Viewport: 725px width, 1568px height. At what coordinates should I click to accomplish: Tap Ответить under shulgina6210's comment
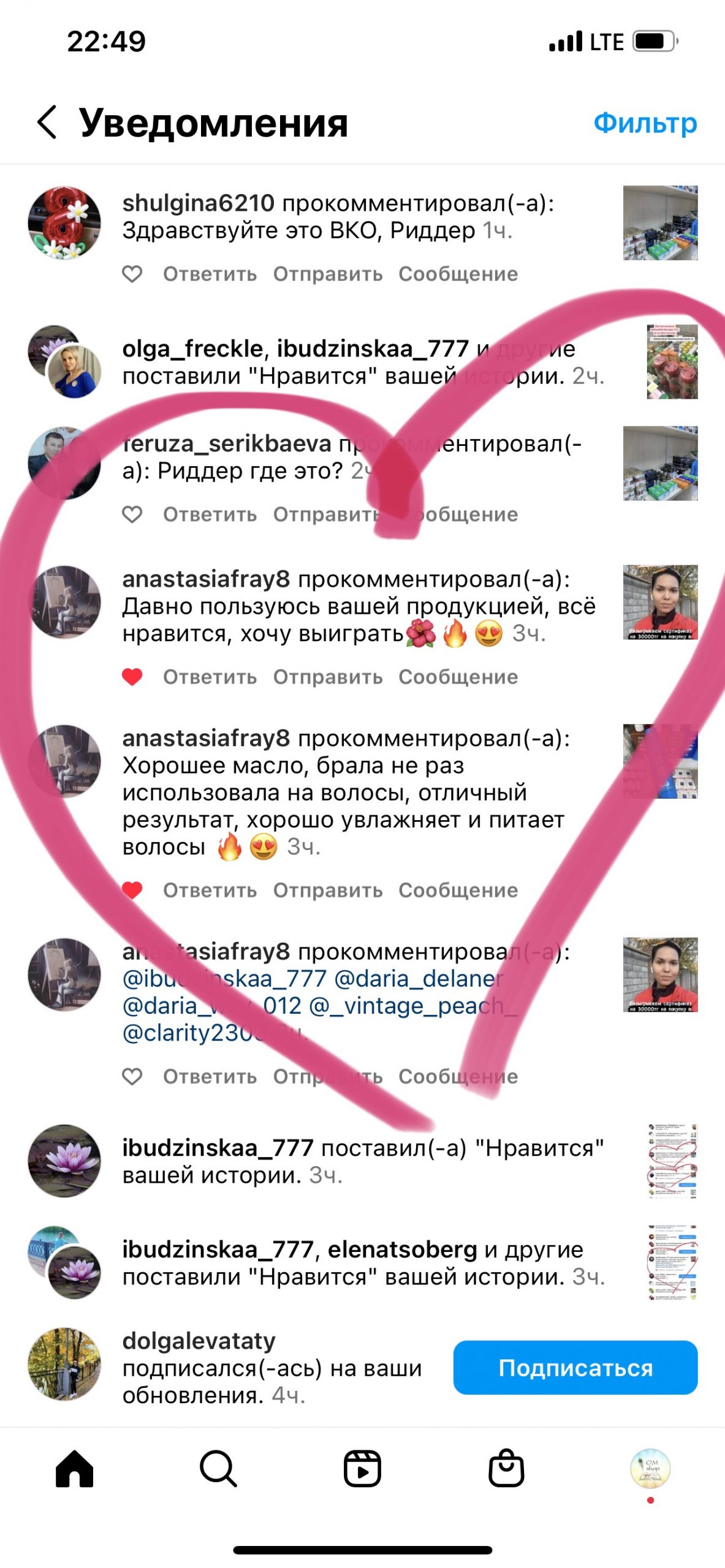(210, 274)
